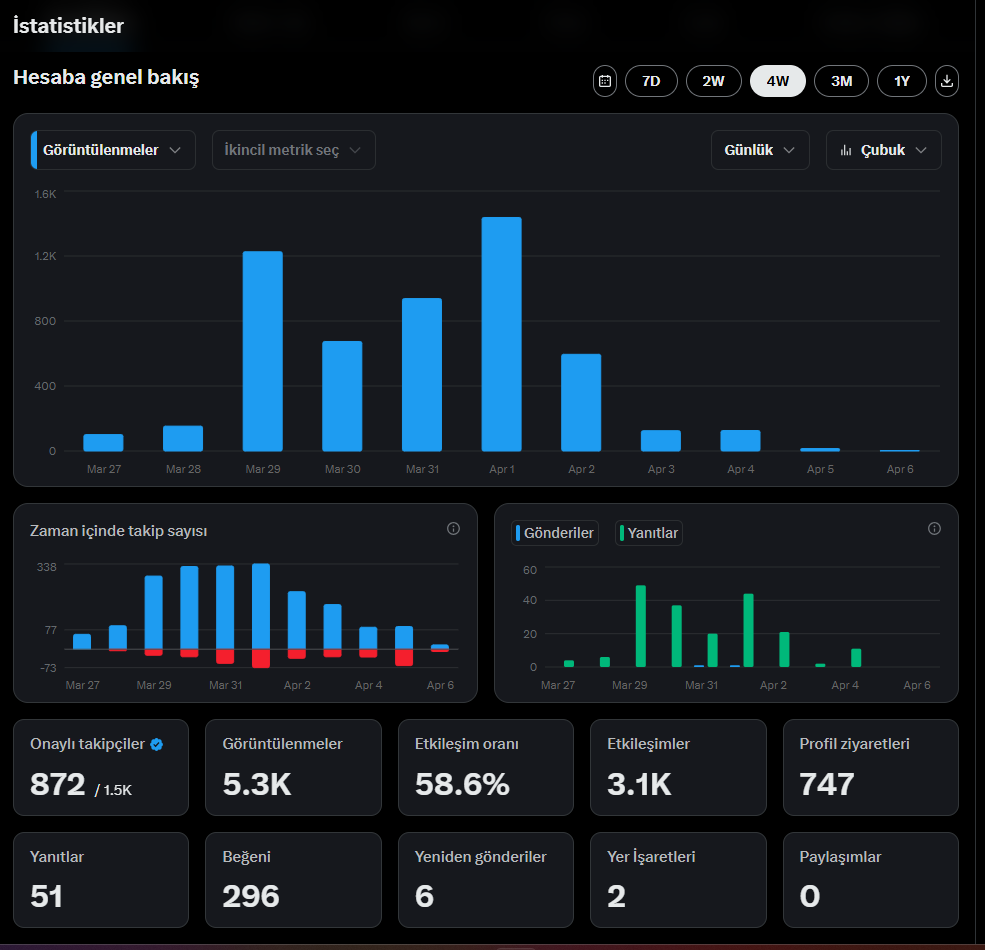This screenshot has width=985, height=950.
Task: Expand the İkincil metrik seç dropdown
Action: pyautogui.click(x=293, y=150)
